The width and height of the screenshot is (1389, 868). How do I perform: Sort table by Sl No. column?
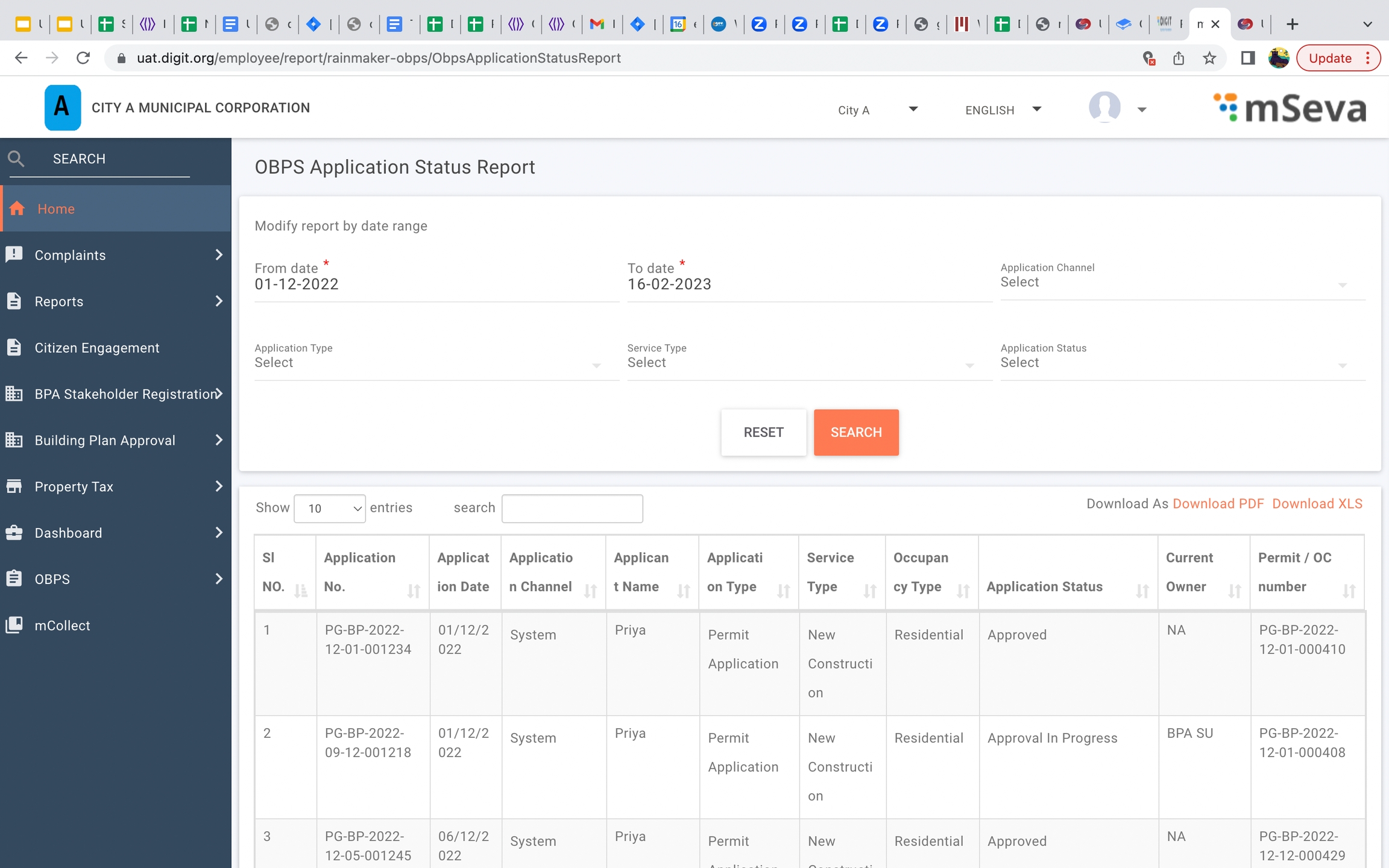(300, 591)
